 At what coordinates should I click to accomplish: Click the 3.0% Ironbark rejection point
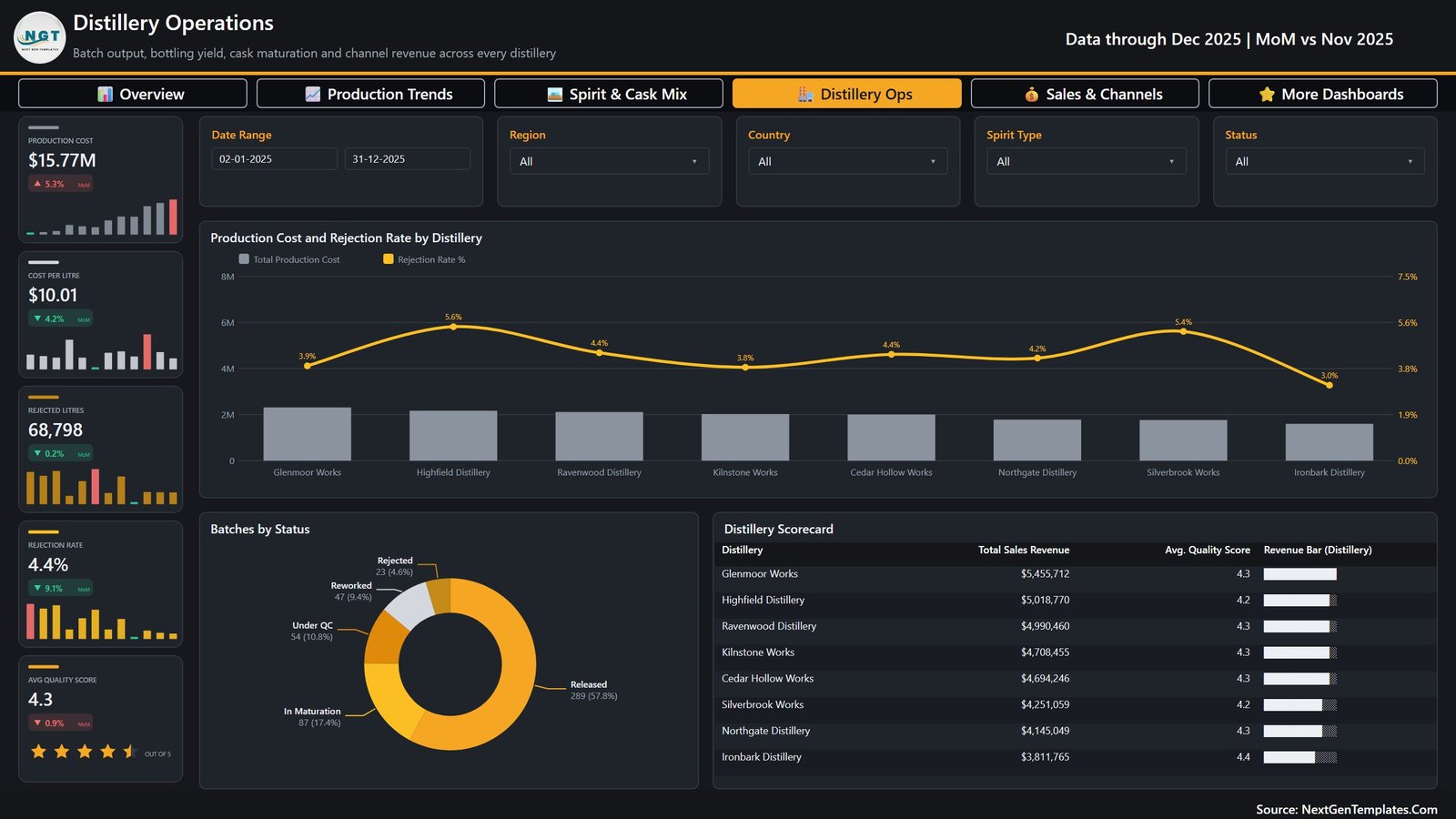coord(1330,385)
